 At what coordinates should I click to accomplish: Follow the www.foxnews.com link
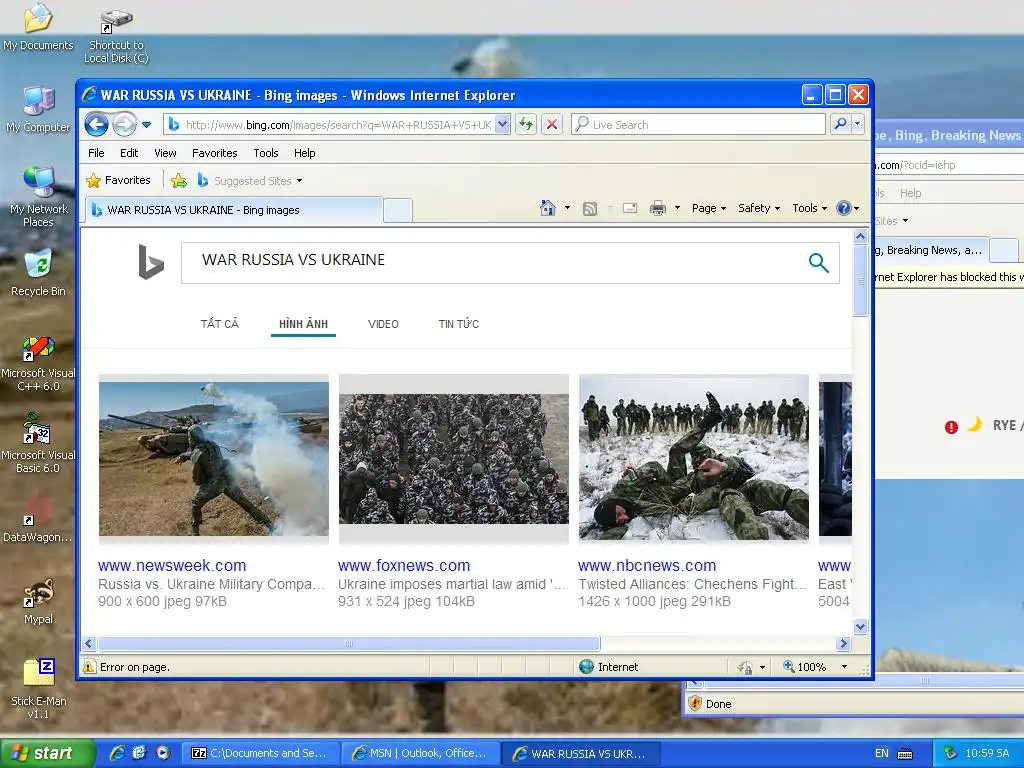(404, 566)
